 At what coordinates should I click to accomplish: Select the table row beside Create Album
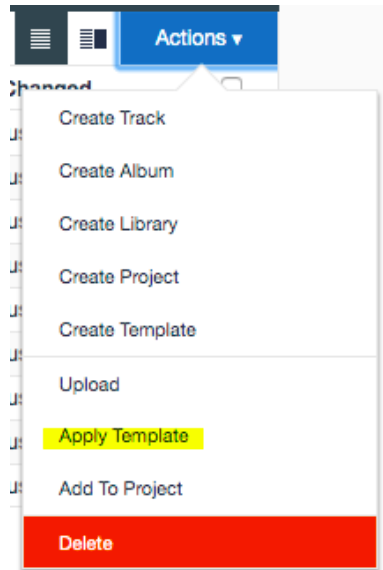click(x=16, y=178)
